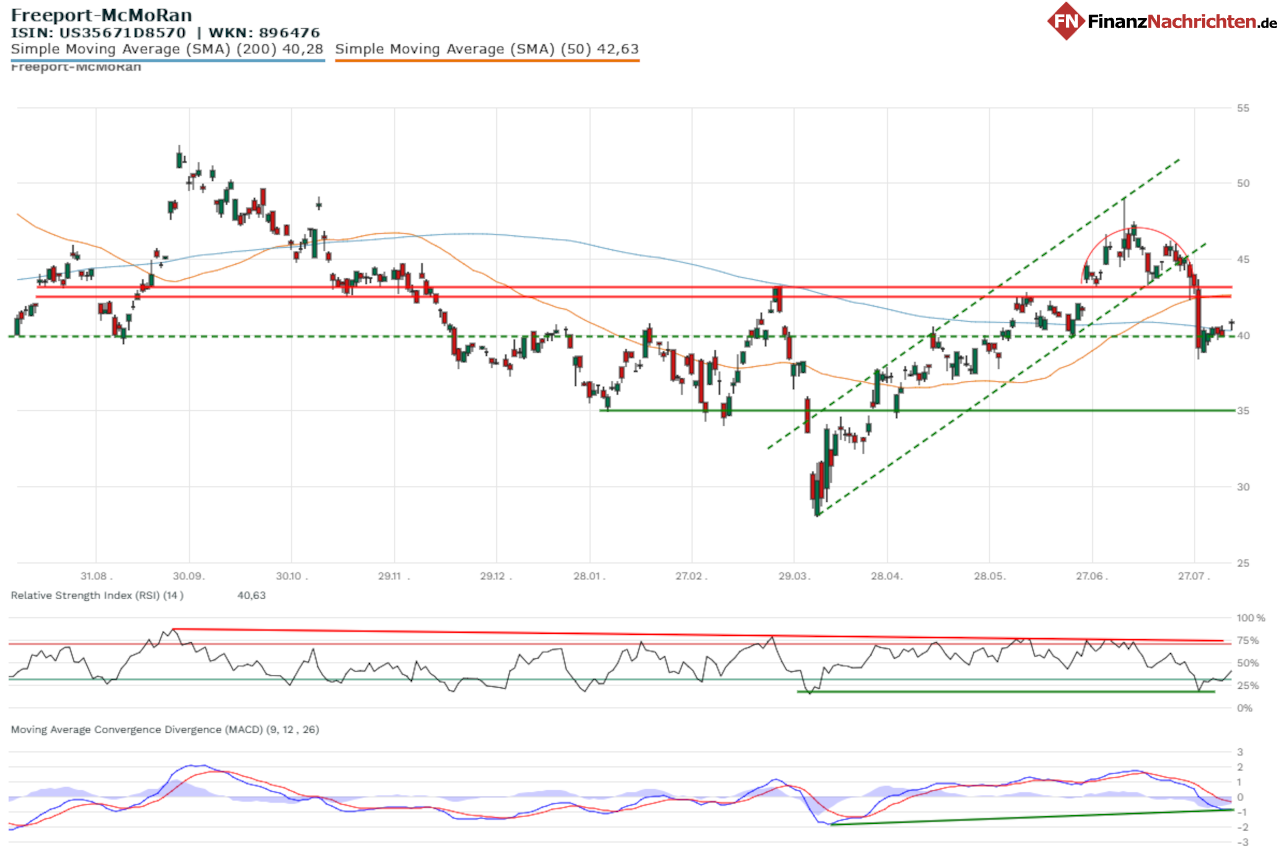Click the 55 price axis label
Screen dimensions: 1280x850
1244,108
